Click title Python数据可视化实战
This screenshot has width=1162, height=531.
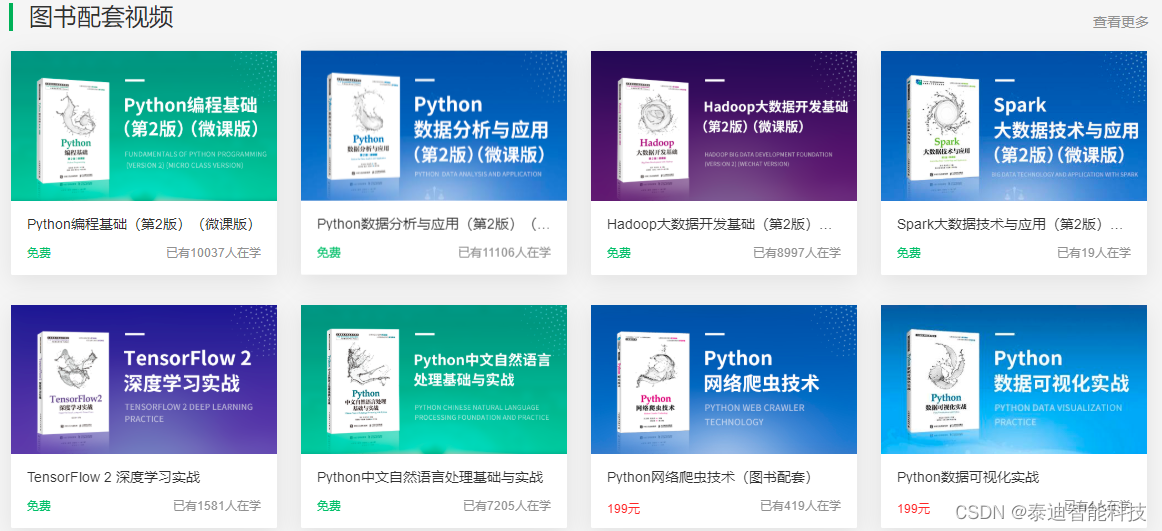pyautogui.click(x=968, y=478)
